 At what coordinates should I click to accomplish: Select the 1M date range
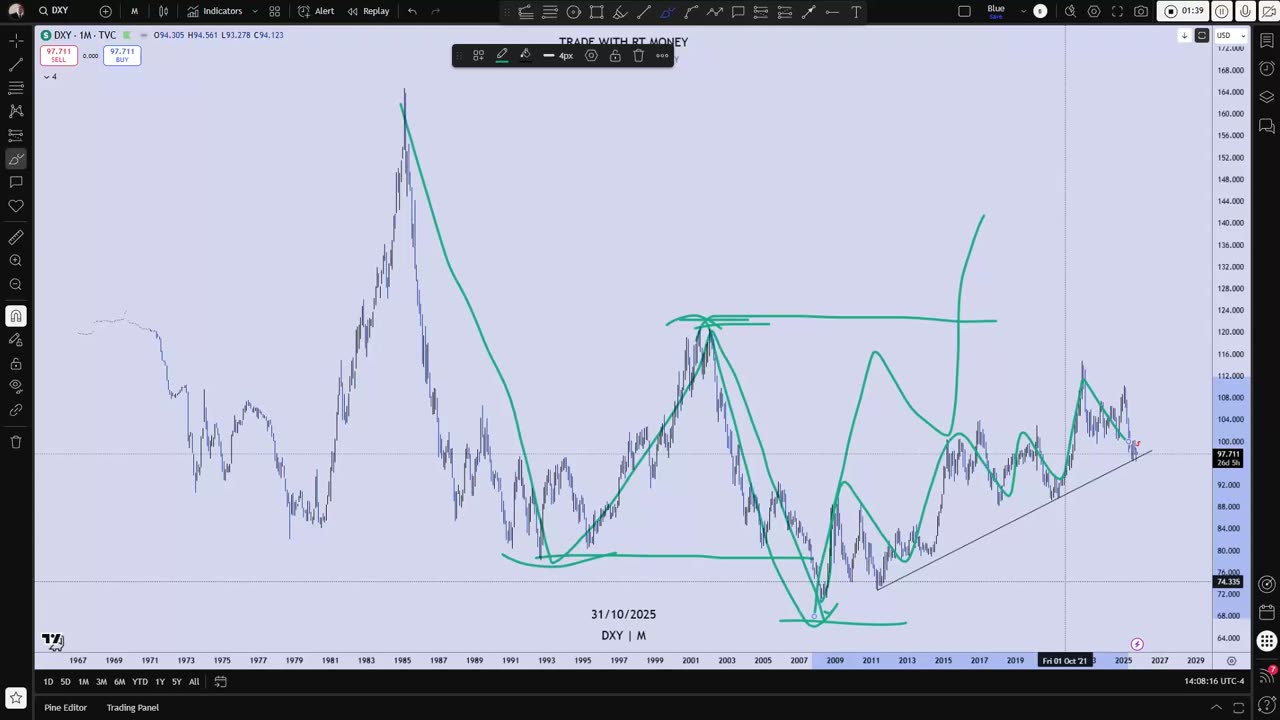pyautogui.click(x=83, y=682)
